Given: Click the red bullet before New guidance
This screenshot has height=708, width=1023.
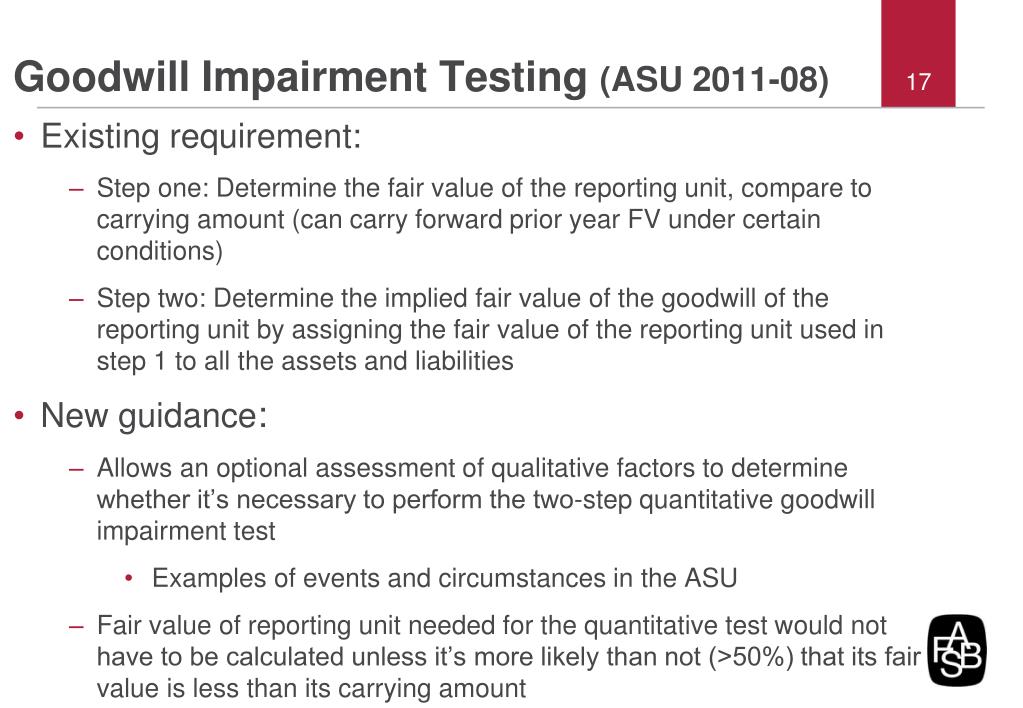Looking at the screenshot, I should 20,415.
